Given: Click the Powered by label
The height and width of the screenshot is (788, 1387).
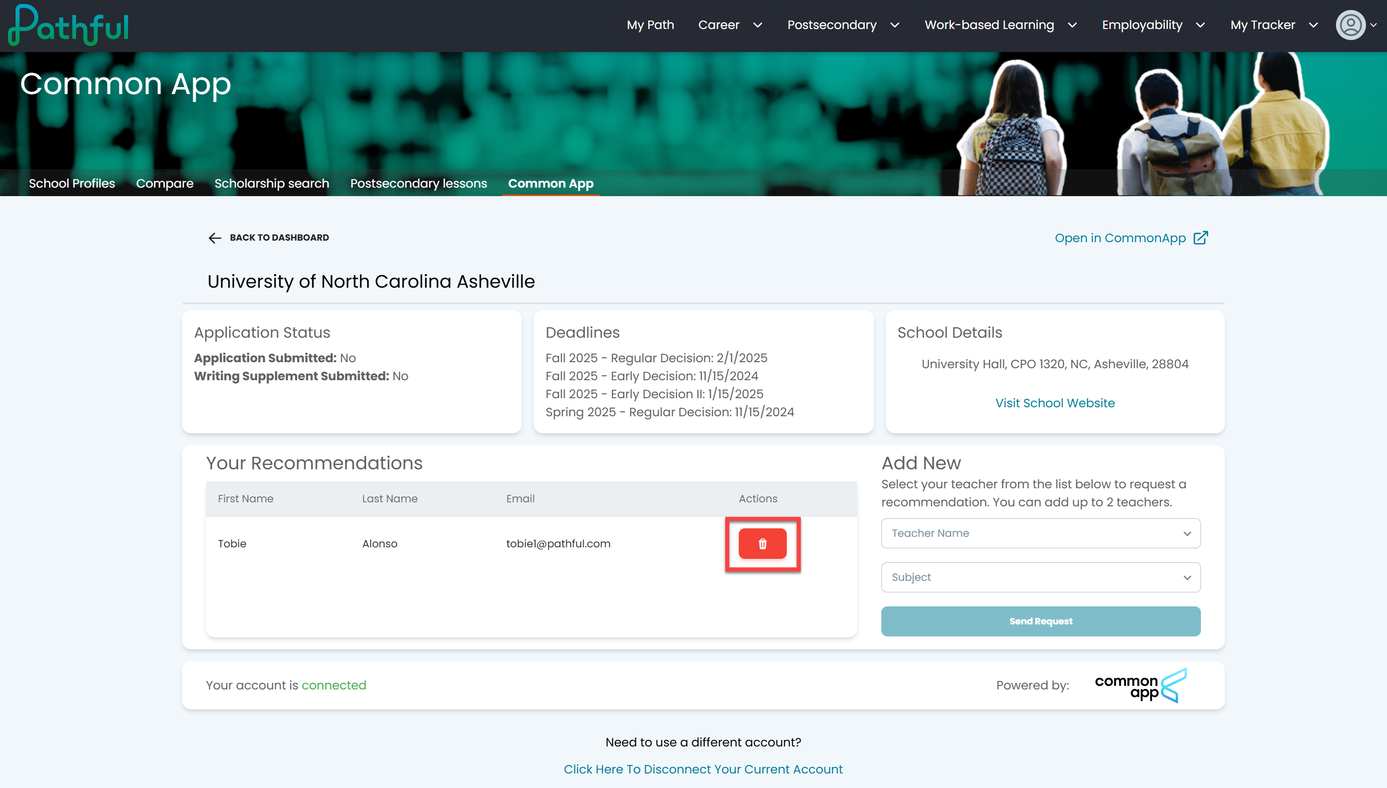Looking at the screenshot, I should tap(1033, 686).
